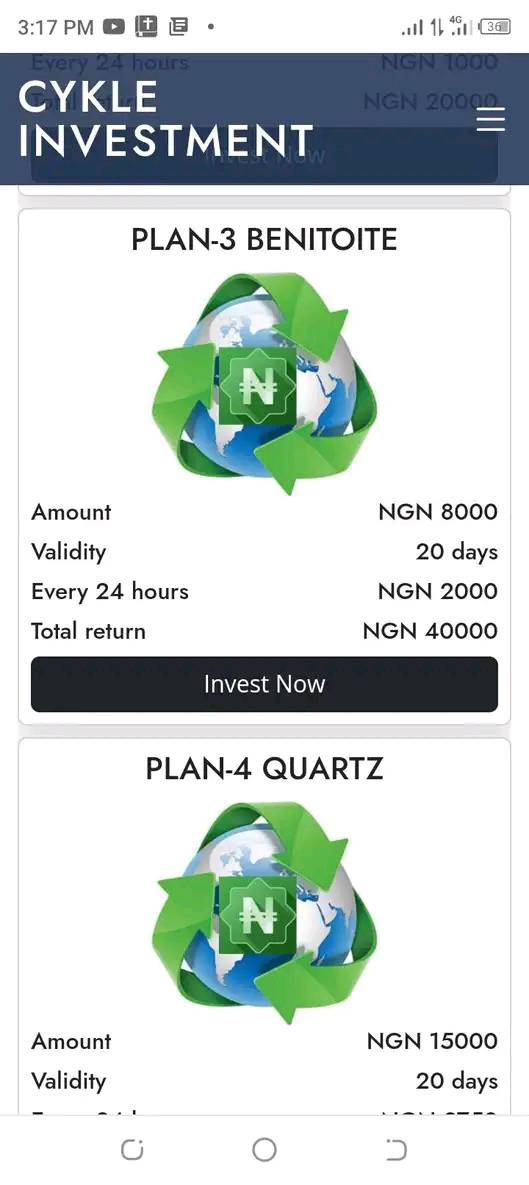Select the PLAN-4 QUARTZ heading

tap(264, 769)
